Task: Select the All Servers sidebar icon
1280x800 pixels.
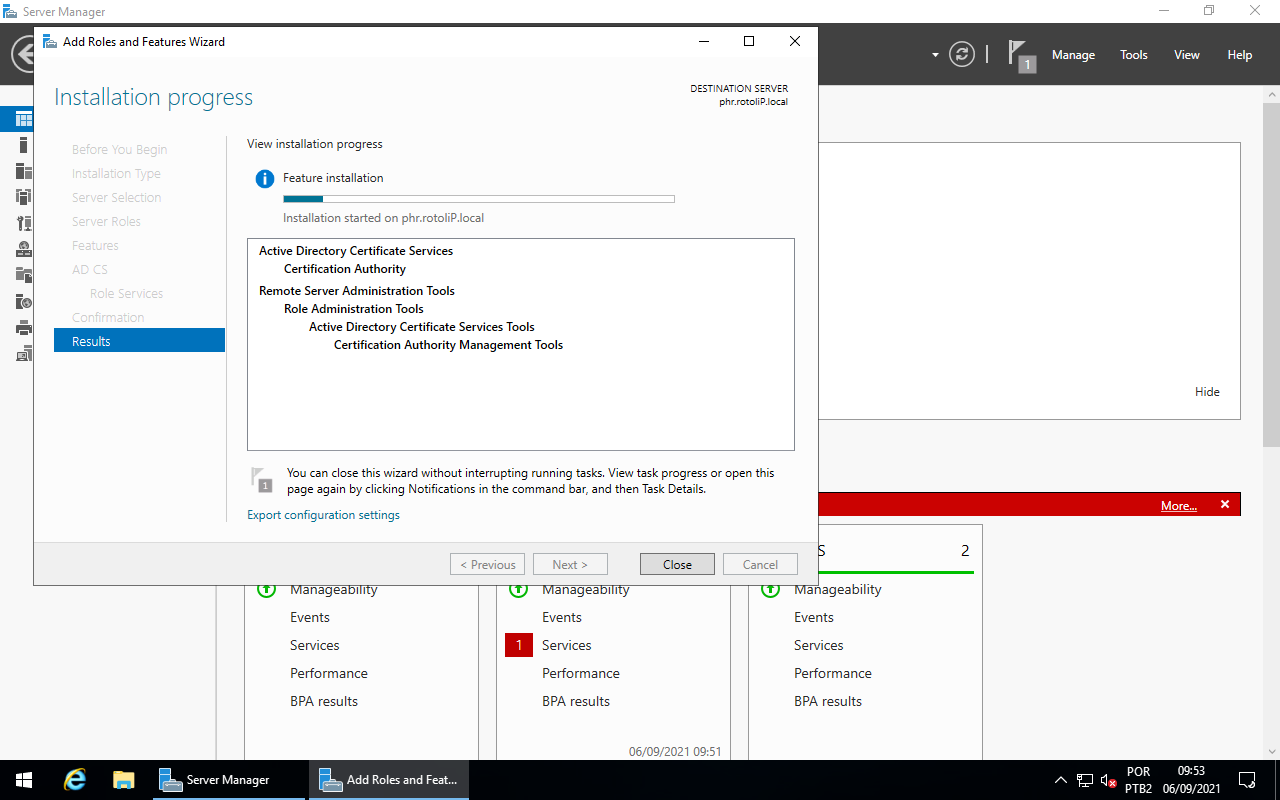Action: (x=22, y=171)
